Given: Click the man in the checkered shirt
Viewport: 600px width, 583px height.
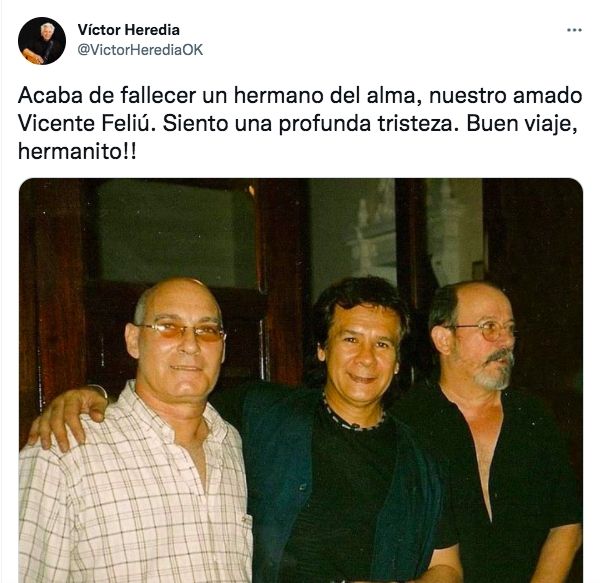Looking at the screenshot, I should [138, 436].
